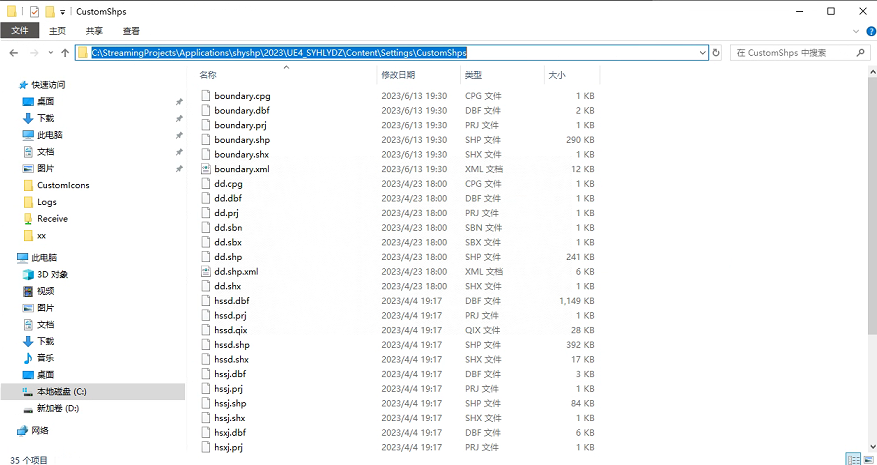Select 视频 in navigation pane
The image size is (877, 465).
[45, 291]
